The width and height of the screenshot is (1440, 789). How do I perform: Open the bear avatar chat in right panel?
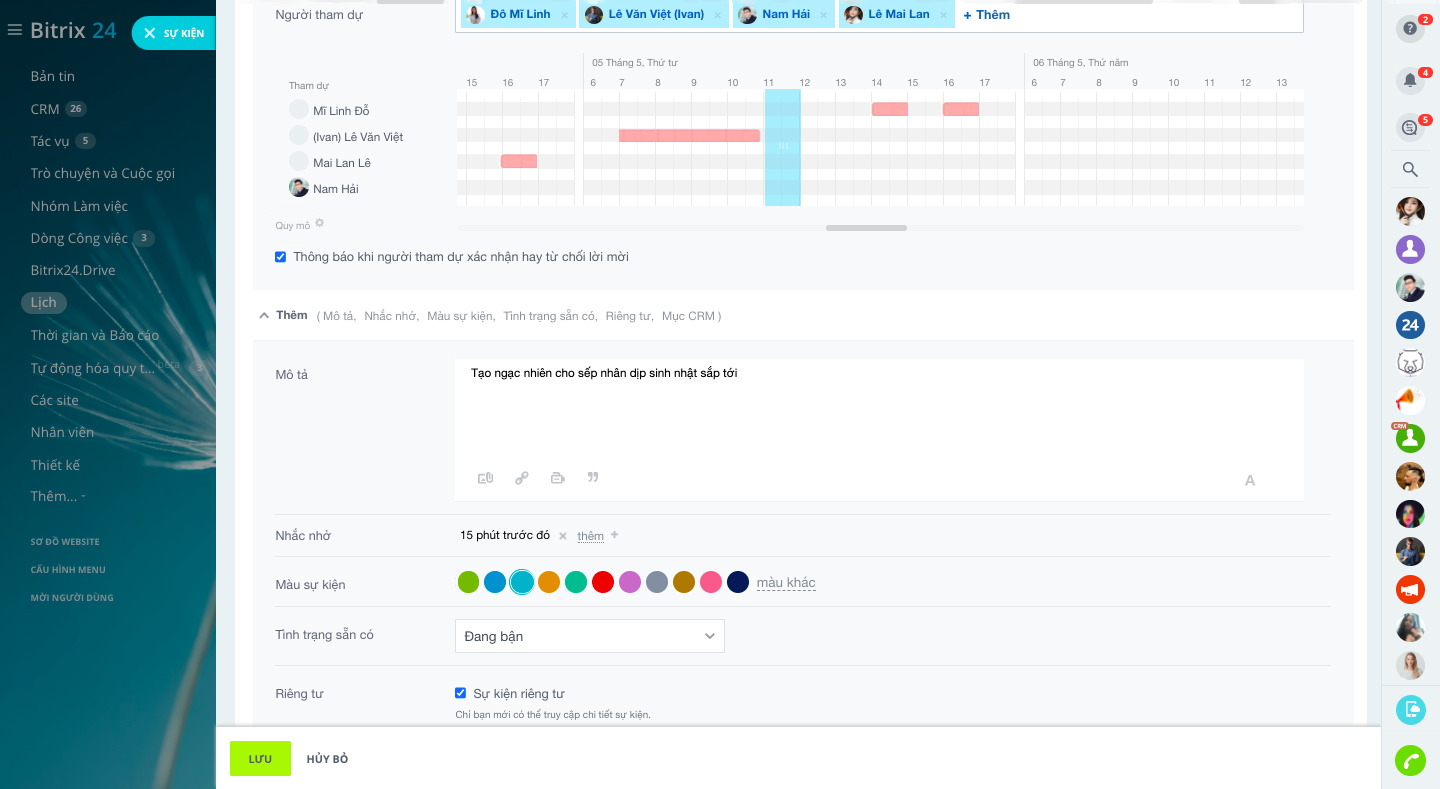click(1410, 362)
